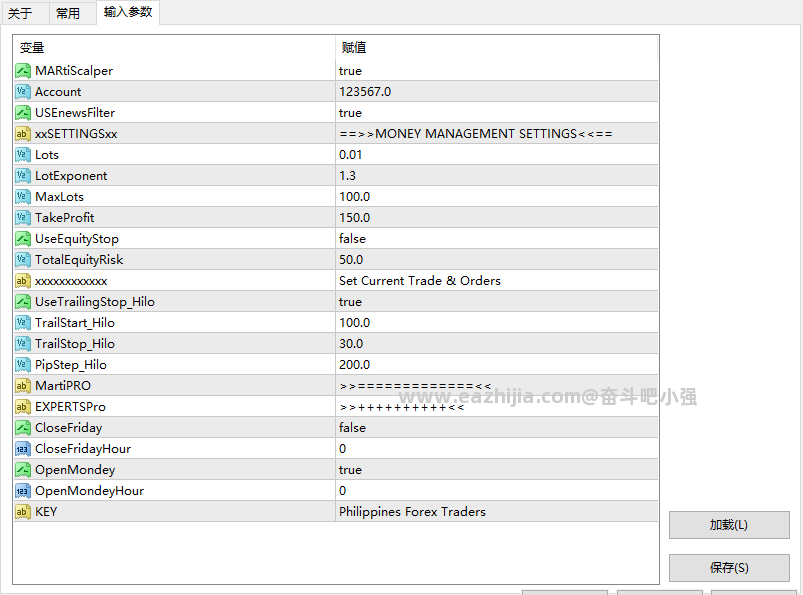Click the double-type icon beside TrailStop_Hilo
This screenshot has width=803, height=595.
[23, 344]
